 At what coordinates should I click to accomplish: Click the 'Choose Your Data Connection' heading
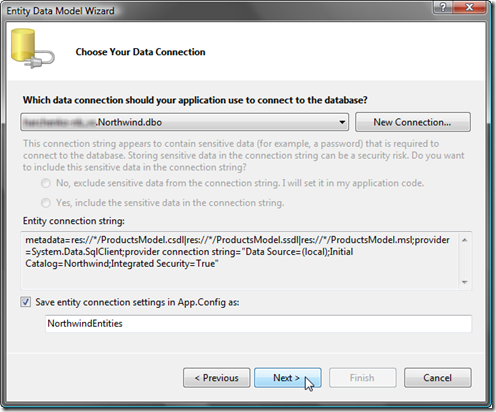140,52
